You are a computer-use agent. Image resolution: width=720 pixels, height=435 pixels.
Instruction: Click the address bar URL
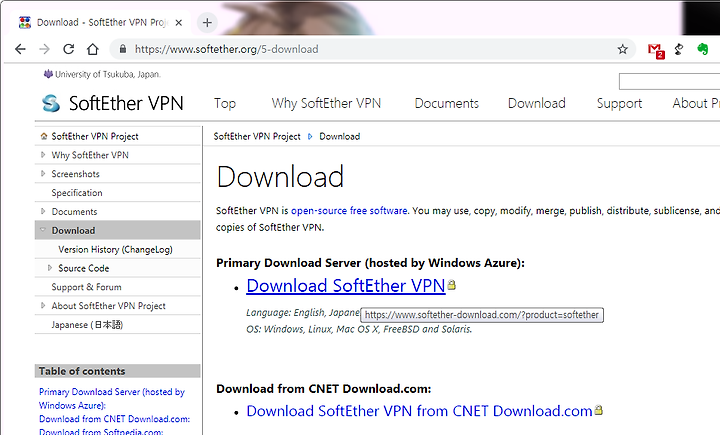(226, 49)
